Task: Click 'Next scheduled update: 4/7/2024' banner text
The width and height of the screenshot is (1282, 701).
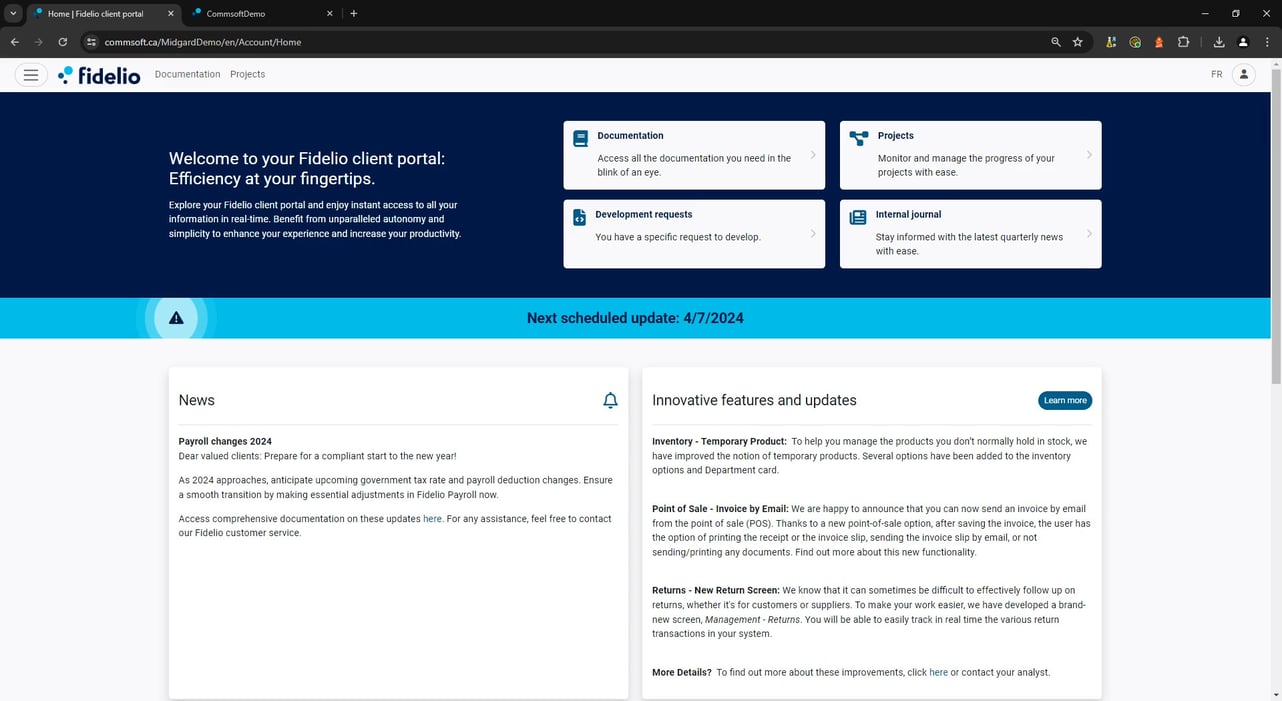Action: click(x=635, y=318)
